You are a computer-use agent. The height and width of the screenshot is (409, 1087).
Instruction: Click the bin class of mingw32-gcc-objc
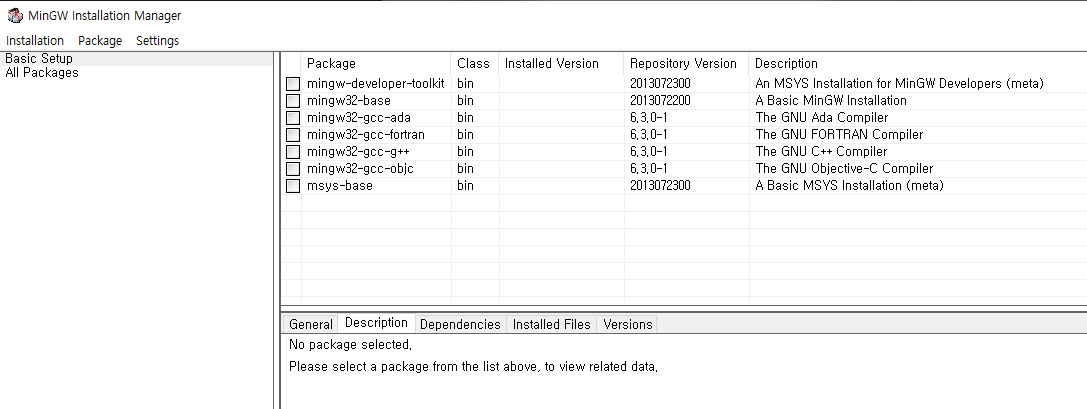pyautogui.click(x=465, y=169)
